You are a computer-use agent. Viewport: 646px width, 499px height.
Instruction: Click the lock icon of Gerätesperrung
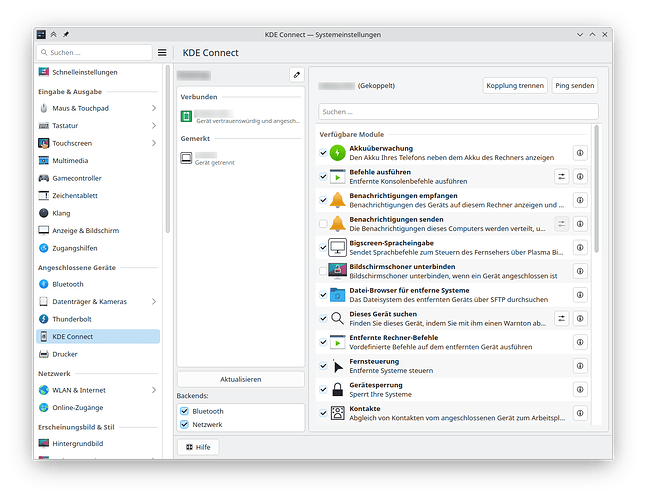click(x=337, y=389)
